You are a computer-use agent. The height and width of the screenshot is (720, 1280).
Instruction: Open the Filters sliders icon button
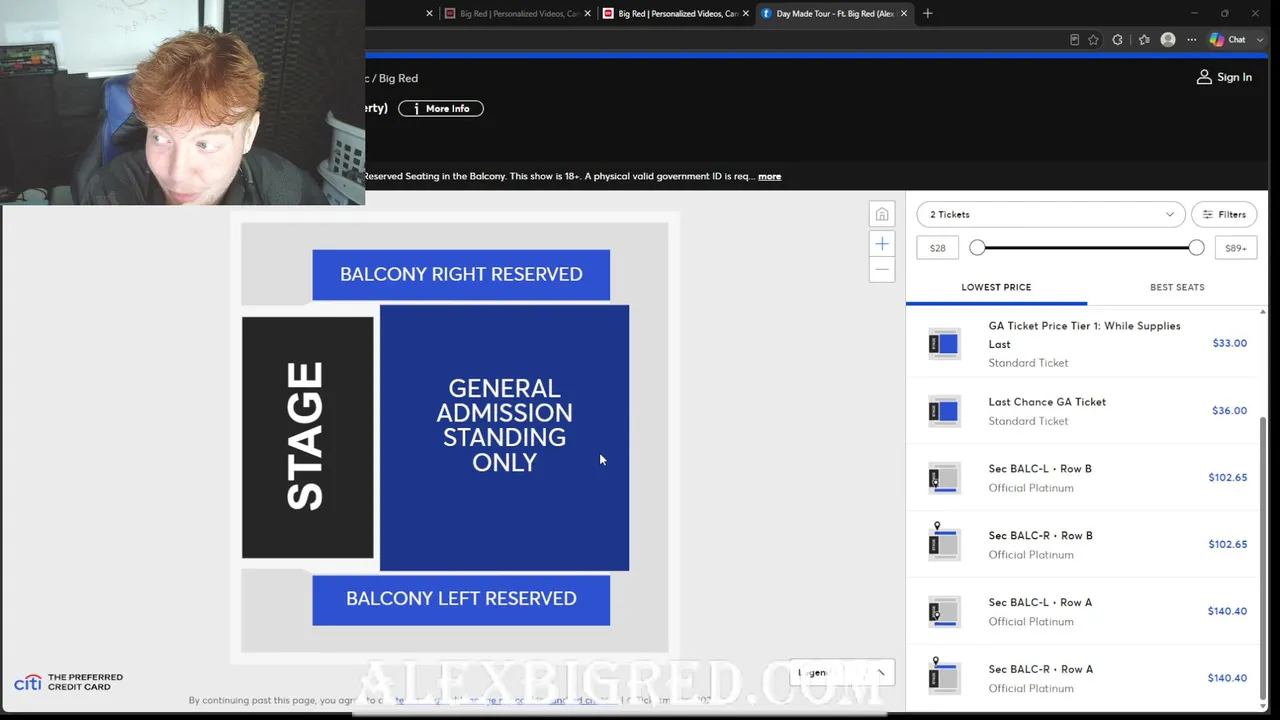coord(1224,214)
